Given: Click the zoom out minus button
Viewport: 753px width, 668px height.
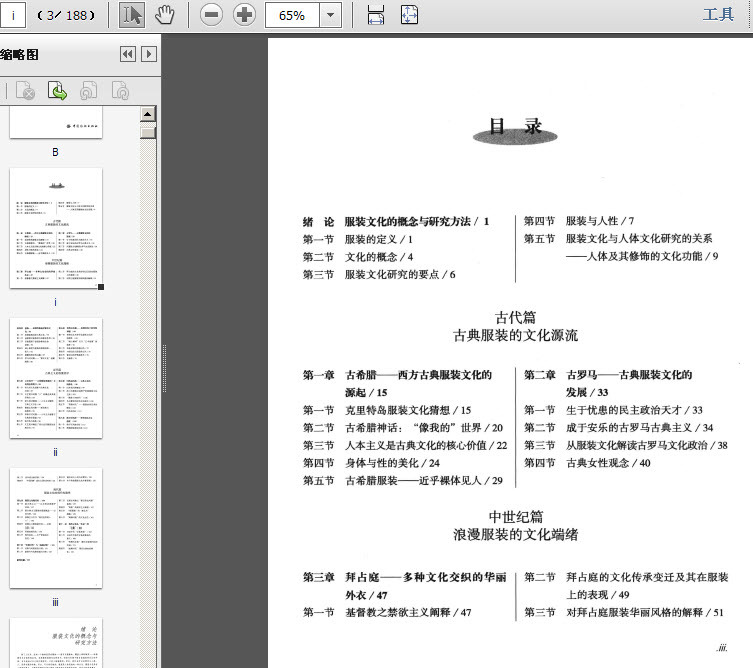Looking at the screenshot, I should [211, 15].
